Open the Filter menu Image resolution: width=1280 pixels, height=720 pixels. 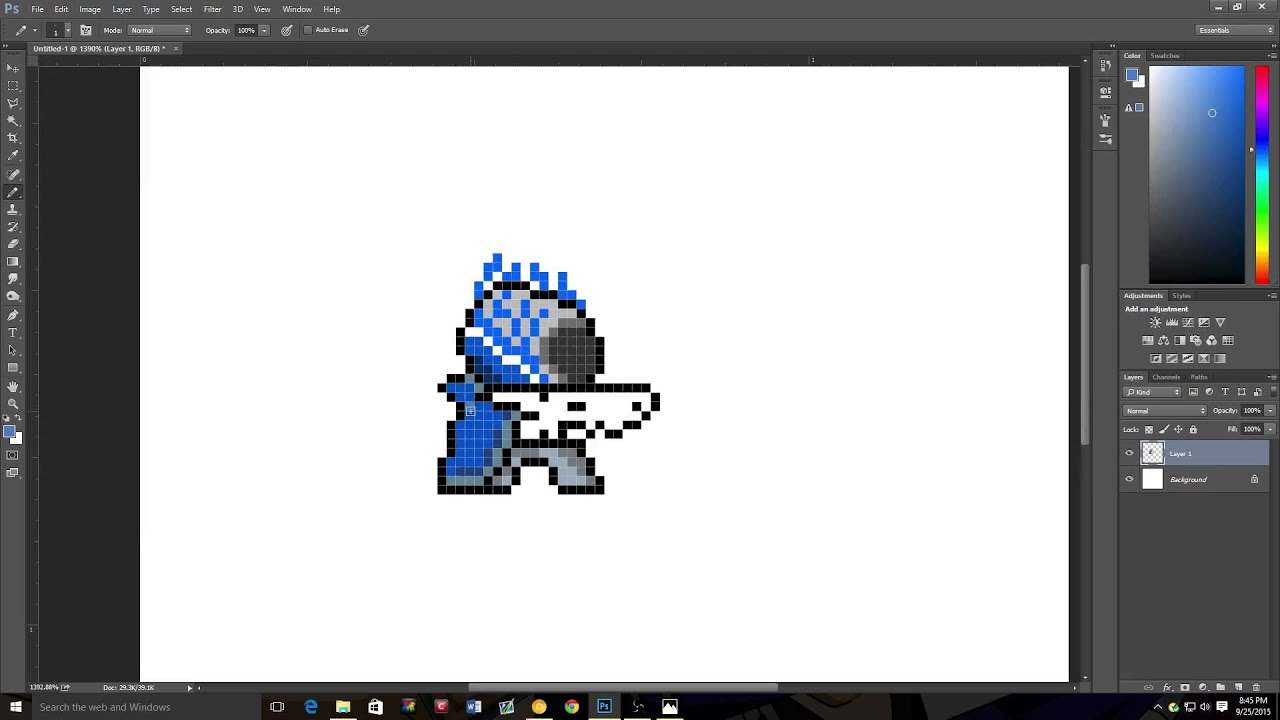tap(213, 9)
